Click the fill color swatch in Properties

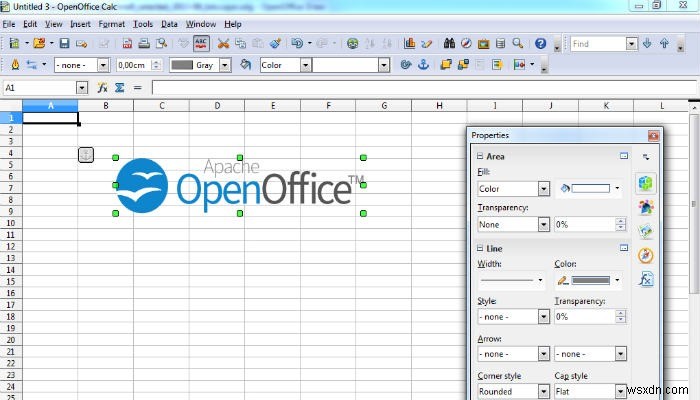pos(590,188)
